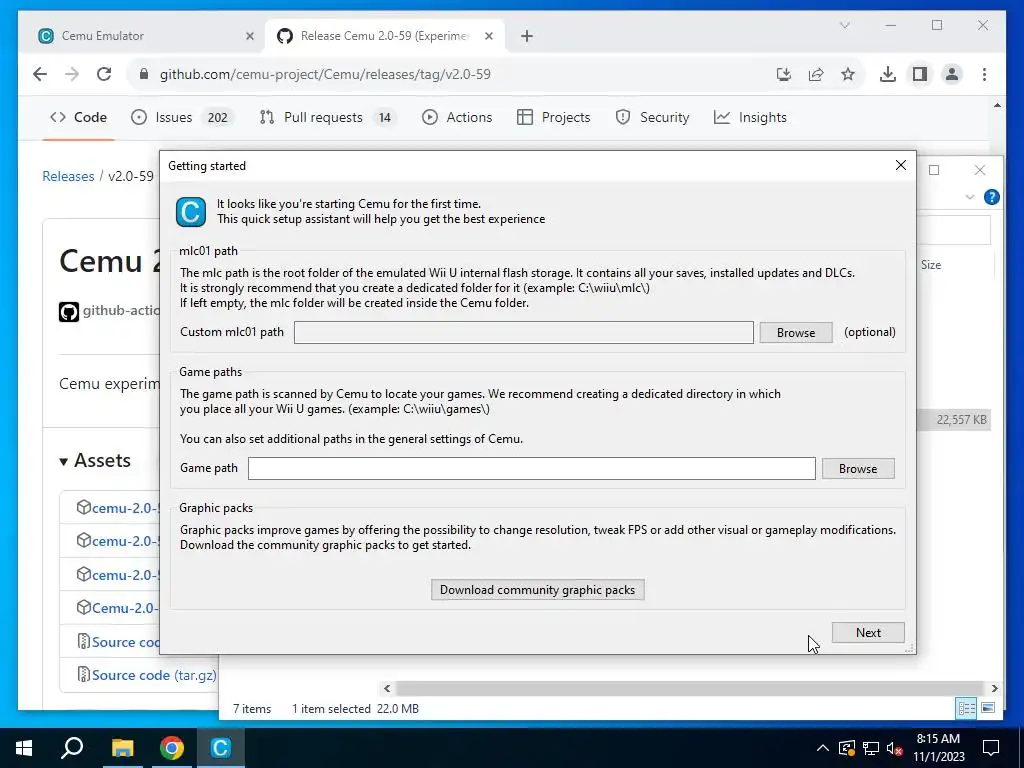
Task: Open the Windows Start menu
Action: point(24,748)
